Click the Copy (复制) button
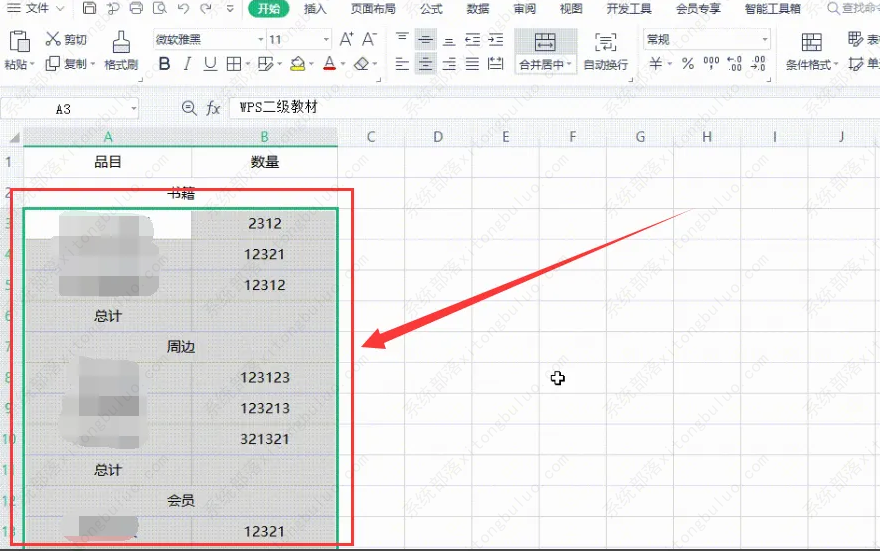The image size is (880, 551). (70, 64)
